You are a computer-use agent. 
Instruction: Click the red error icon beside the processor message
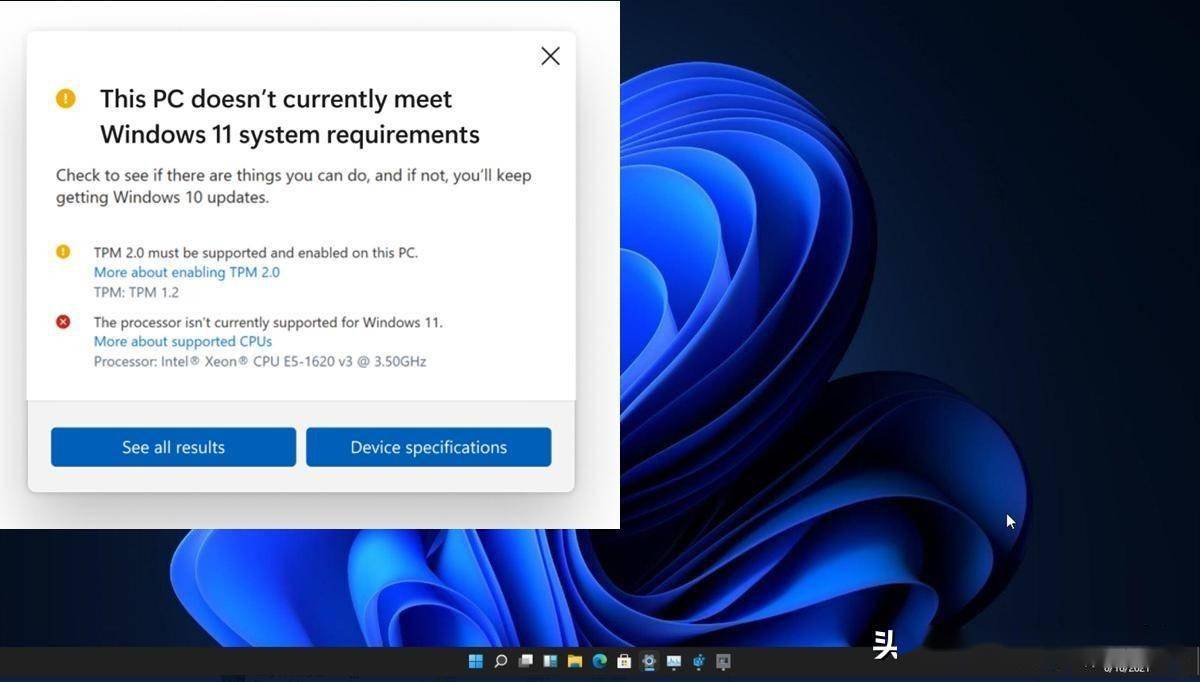(63, 322)
